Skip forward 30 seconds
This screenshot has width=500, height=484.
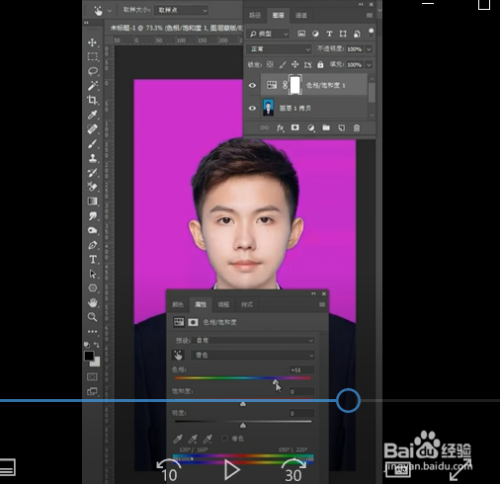293,470
